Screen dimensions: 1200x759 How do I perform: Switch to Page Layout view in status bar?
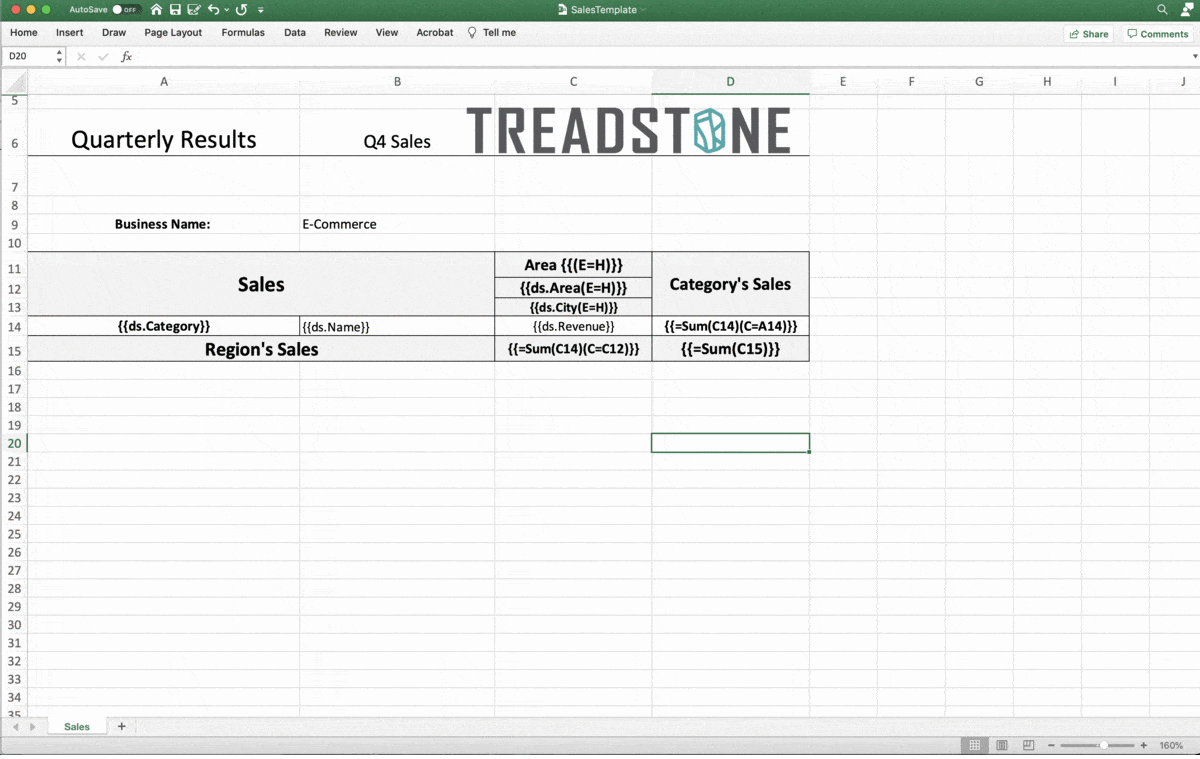point(1001,745)
